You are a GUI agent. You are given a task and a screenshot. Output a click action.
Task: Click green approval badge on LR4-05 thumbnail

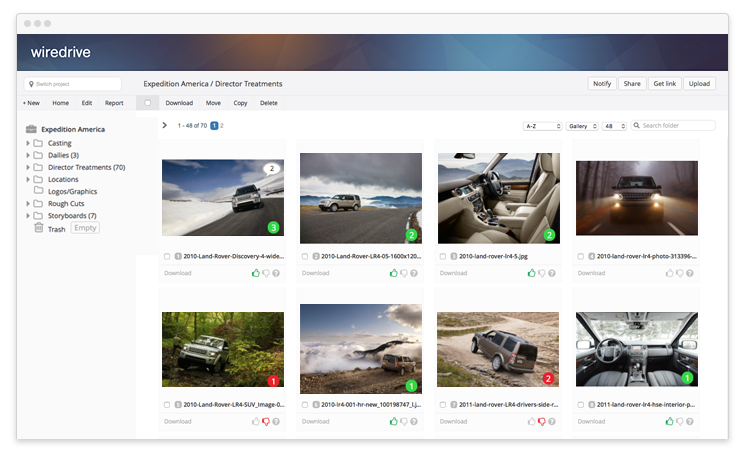[x=410, y=235]
